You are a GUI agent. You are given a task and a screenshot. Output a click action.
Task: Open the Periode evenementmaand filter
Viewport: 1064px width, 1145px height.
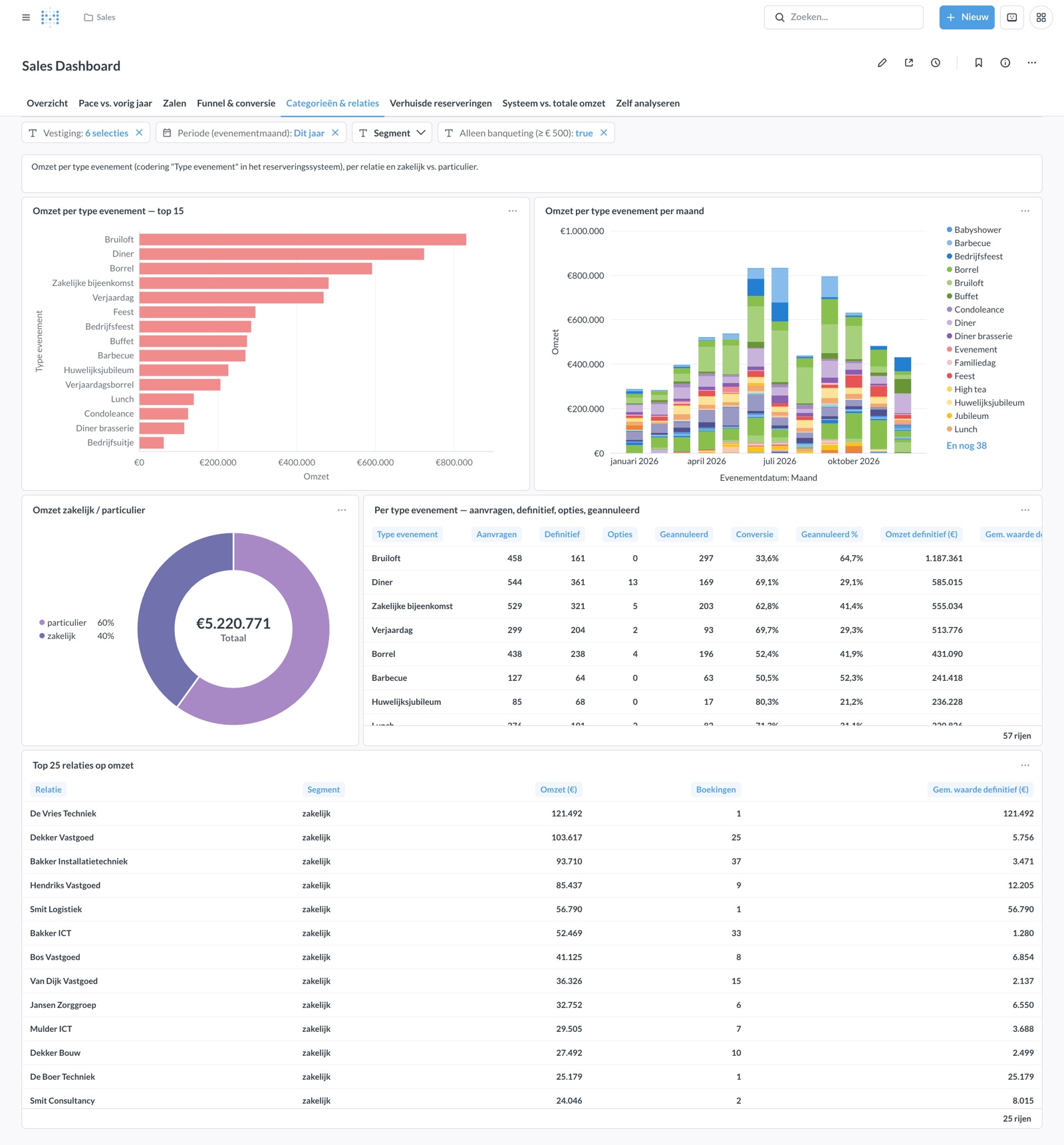[x=251, y=133]
